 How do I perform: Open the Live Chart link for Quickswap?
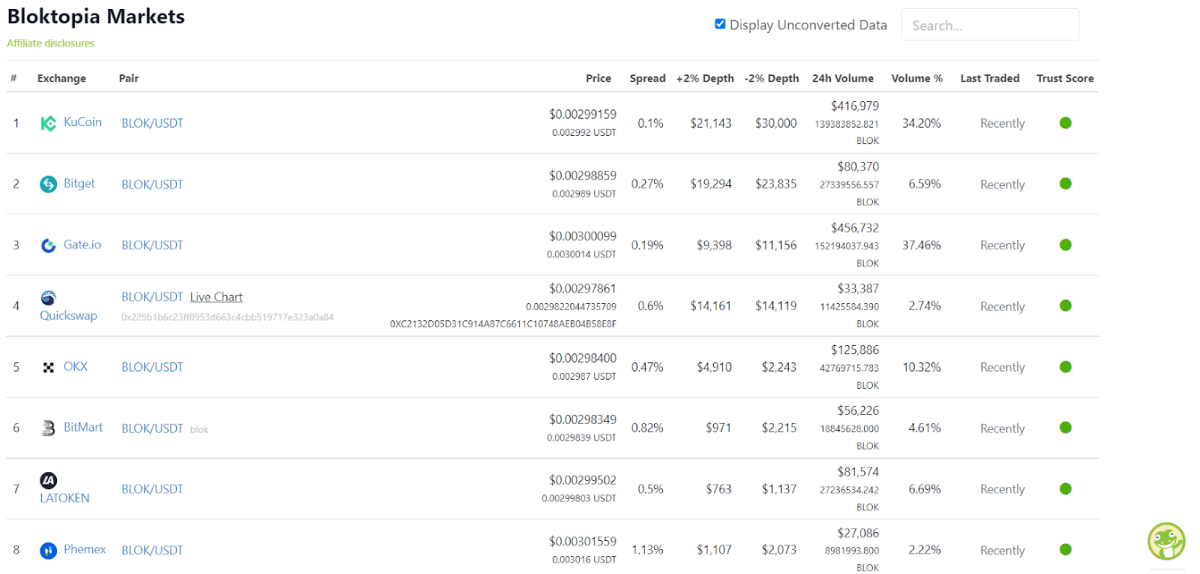tap(216, 297)
